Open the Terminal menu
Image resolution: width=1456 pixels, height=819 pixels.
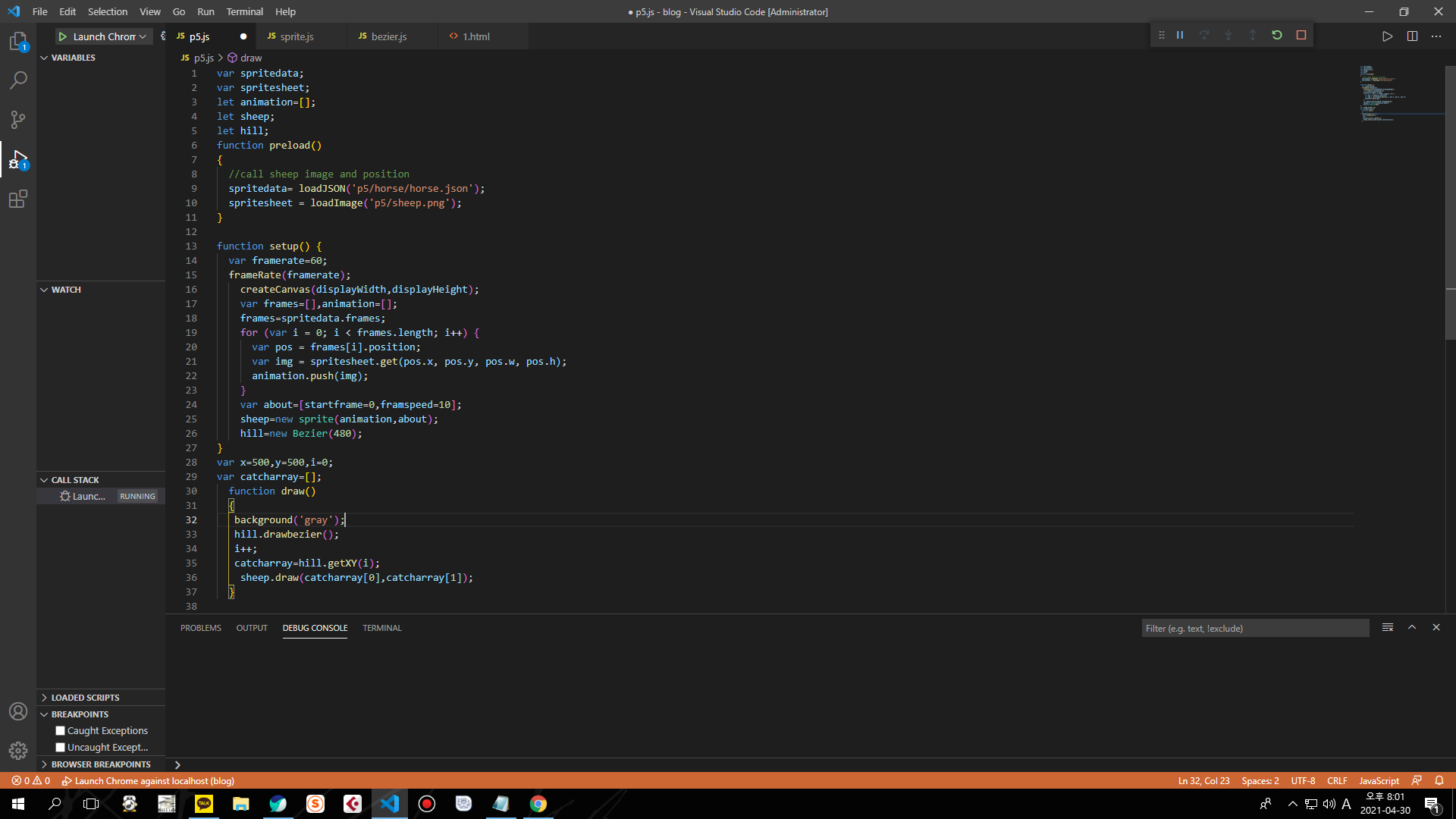(244, 11)
